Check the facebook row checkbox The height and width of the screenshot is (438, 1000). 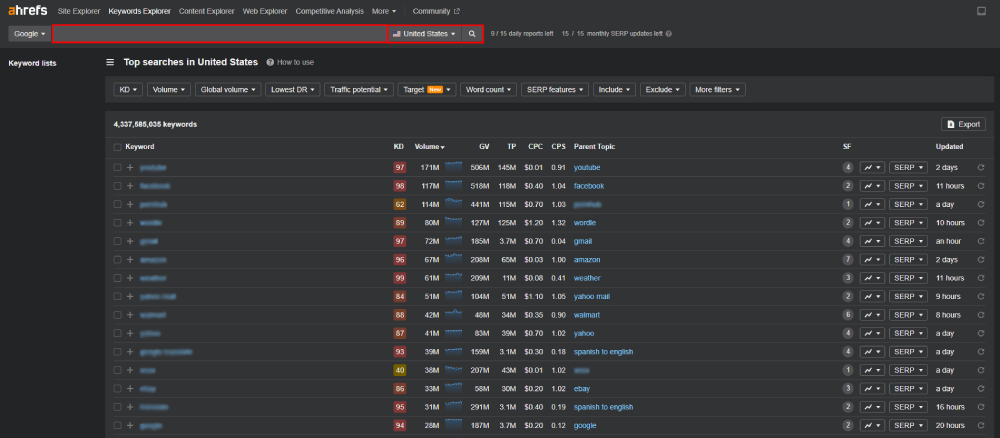click(117, 186)
